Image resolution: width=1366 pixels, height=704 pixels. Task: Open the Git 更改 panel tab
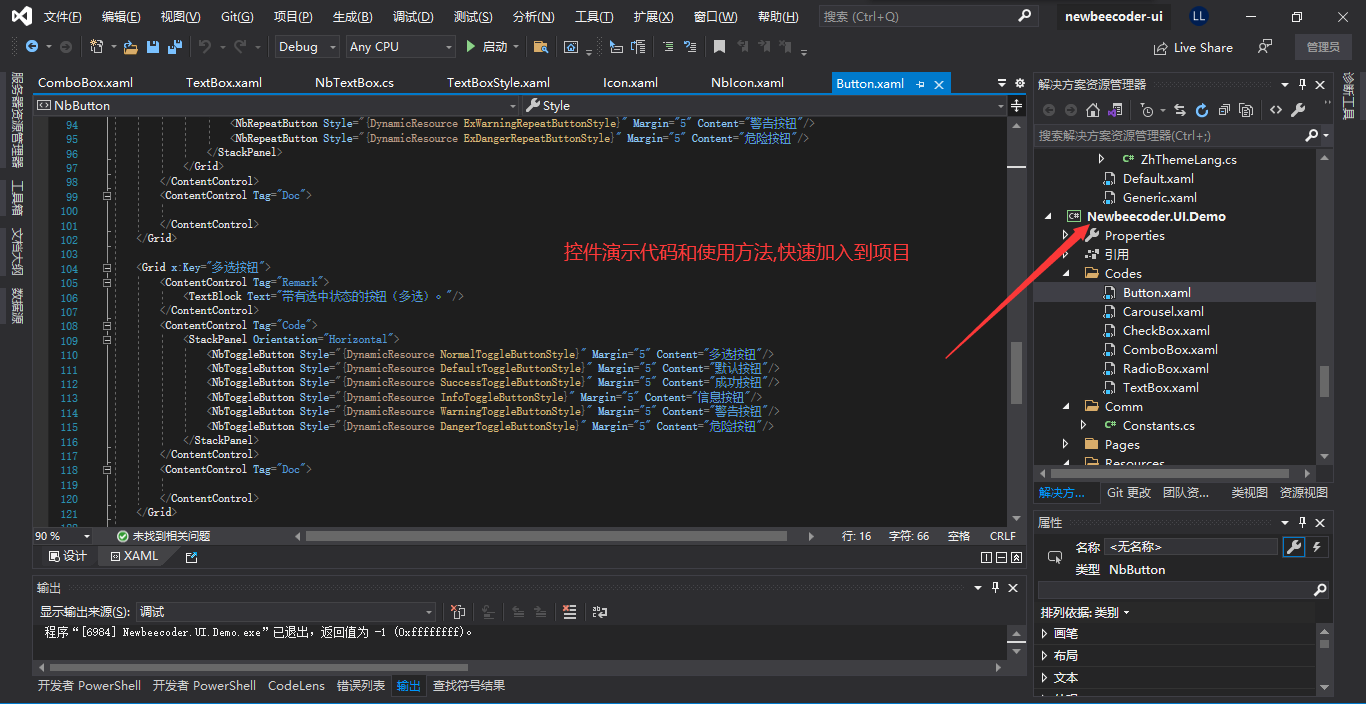(1129, 493)
